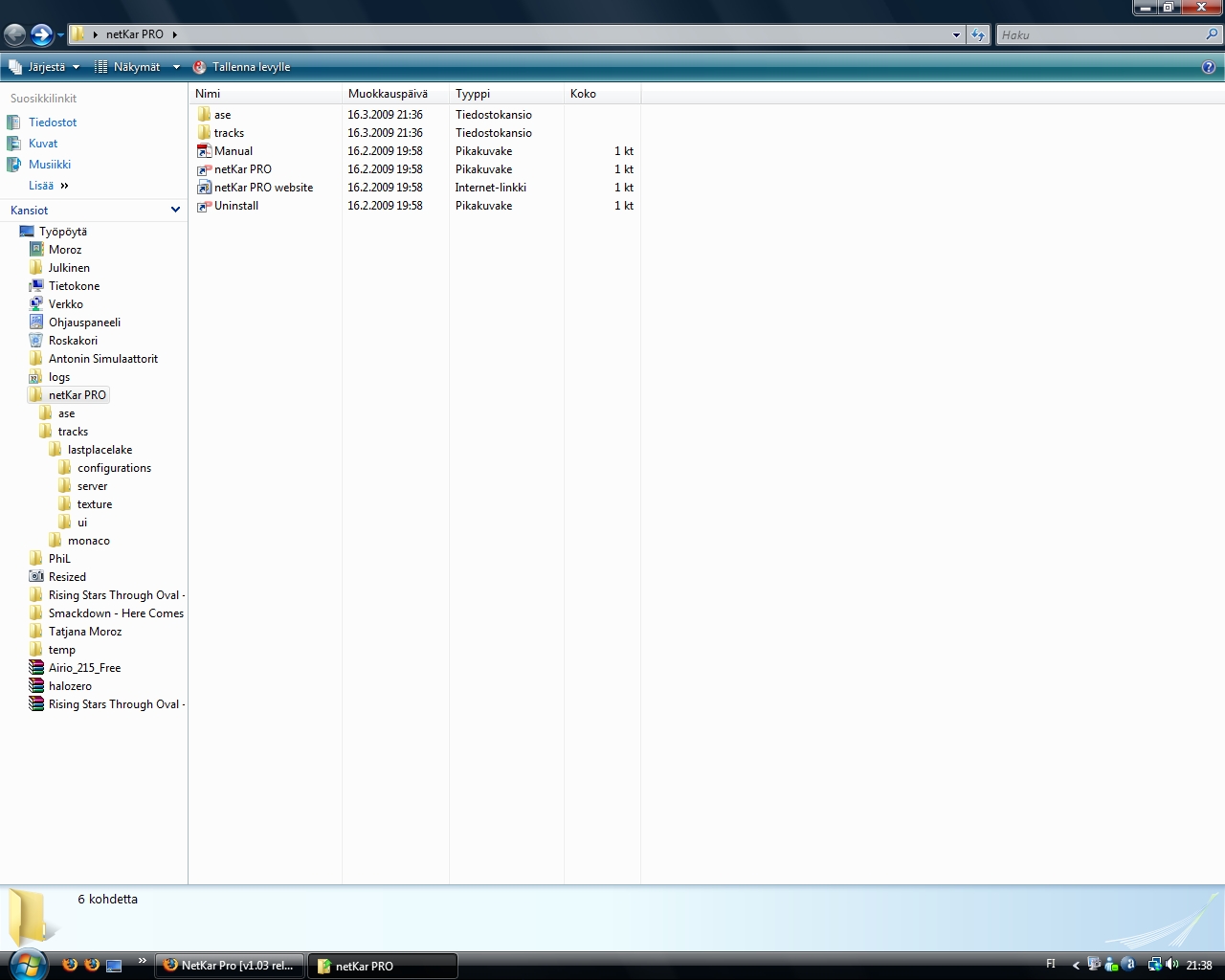The width and height of the screenshot is (1225, 980).
Task: Click the Airio_215_Free archive icon
Action: coord(36,668)
